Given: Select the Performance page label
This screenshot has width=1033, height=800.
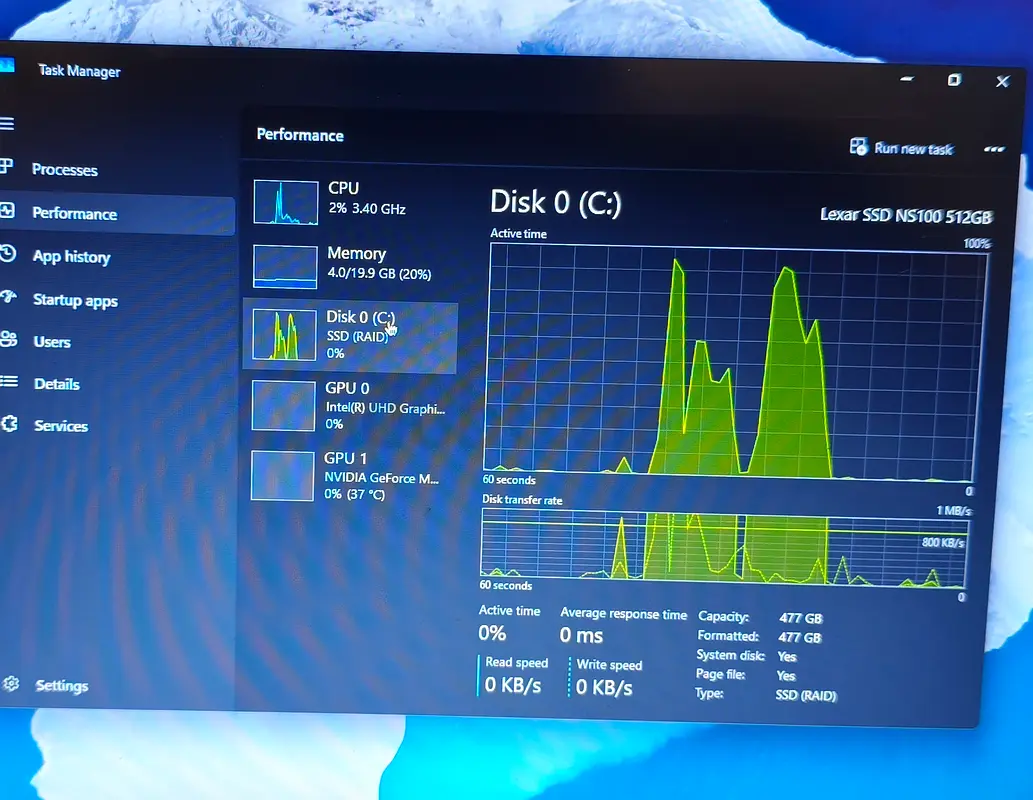Looking at the screenshot, I should [x=74, y=214].
